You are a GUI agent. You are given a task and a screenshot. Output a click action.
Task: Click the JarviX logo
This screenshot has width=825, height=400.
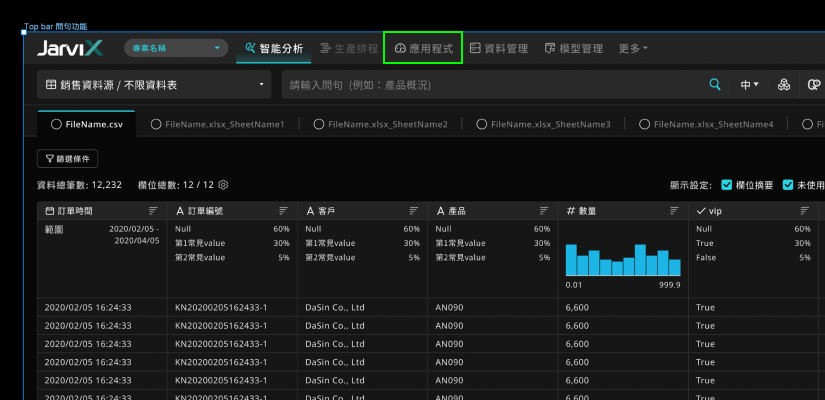point(70,48)
